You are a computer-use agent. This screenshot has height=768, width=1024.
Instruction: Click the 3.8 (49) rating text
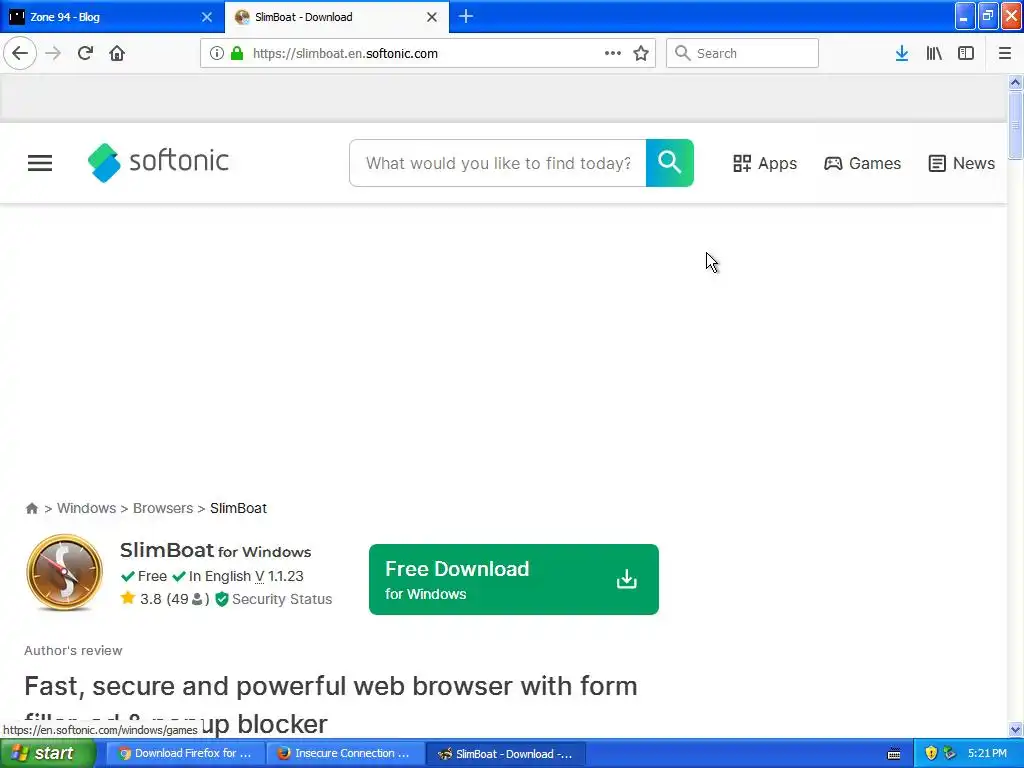[173, 599]
